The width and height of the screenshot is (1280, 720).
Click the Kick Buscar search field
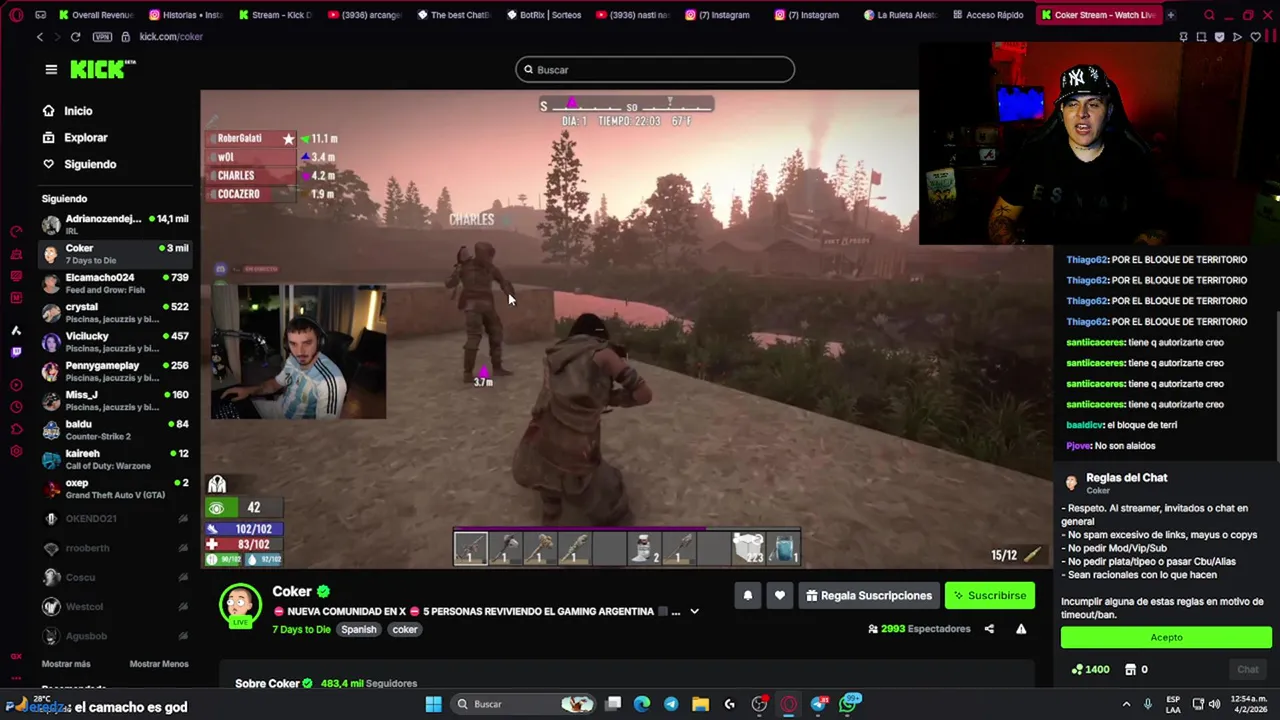click(x=655, y=69)
